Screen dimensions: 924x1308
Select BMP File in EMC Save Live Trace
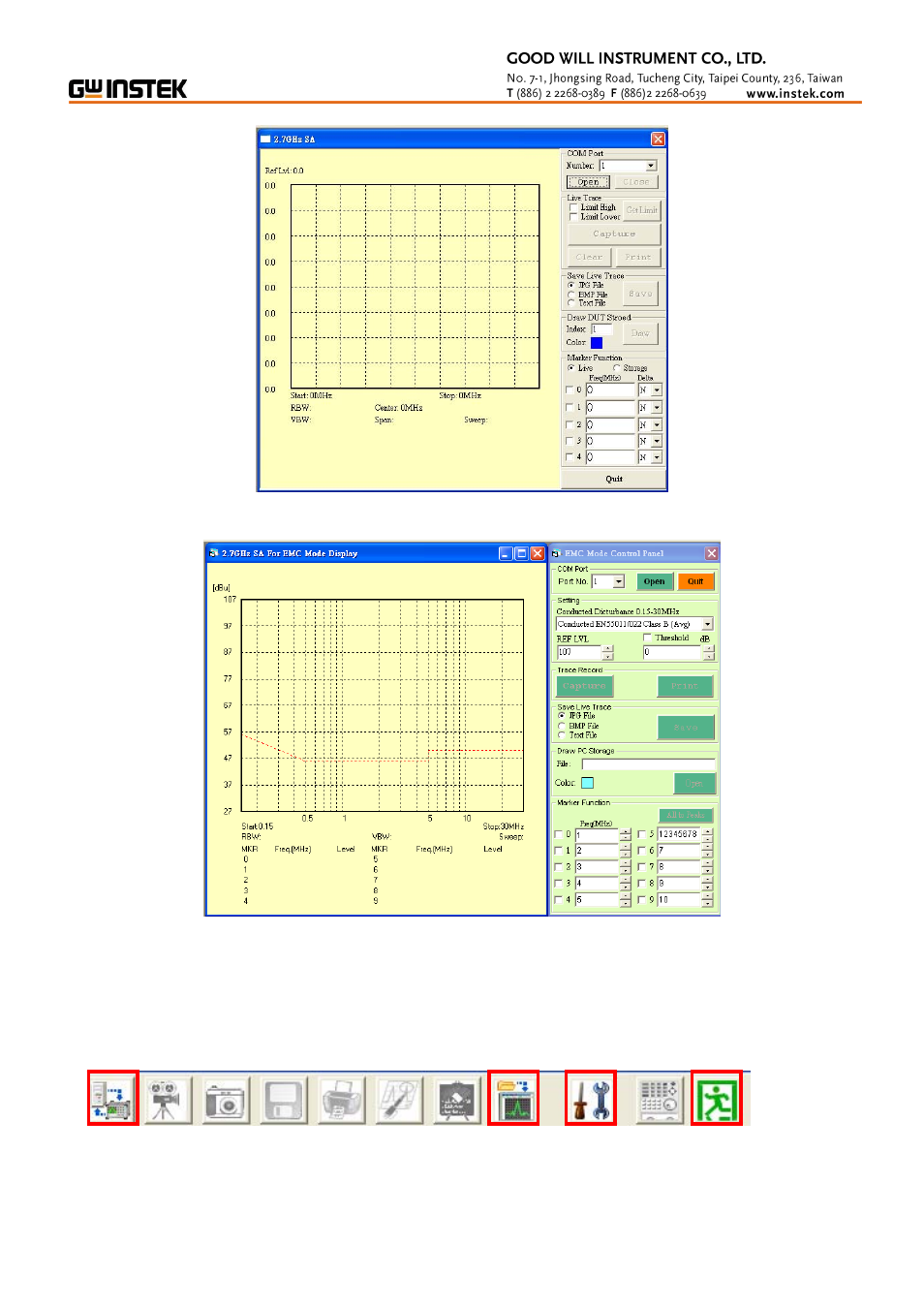(562, 726)
